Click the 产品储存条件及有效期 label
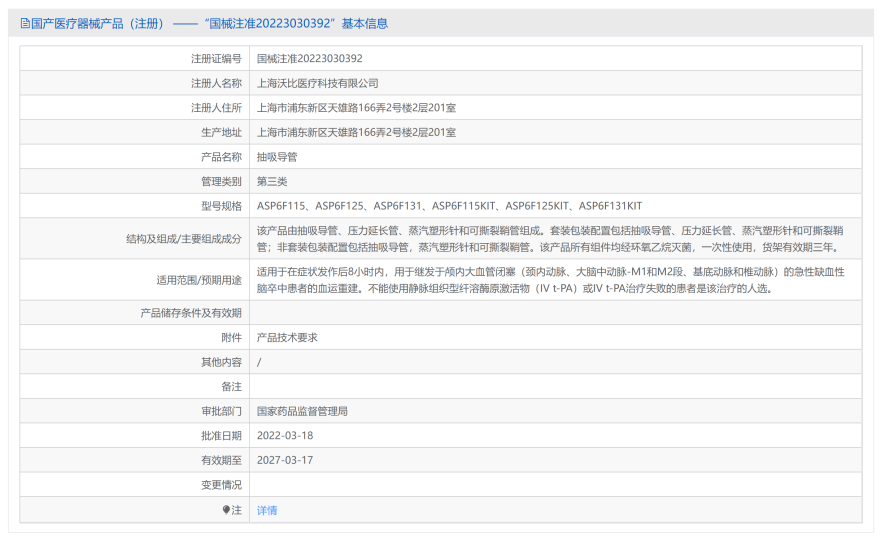The image size is (894, 545). click(x=191, y=313)
